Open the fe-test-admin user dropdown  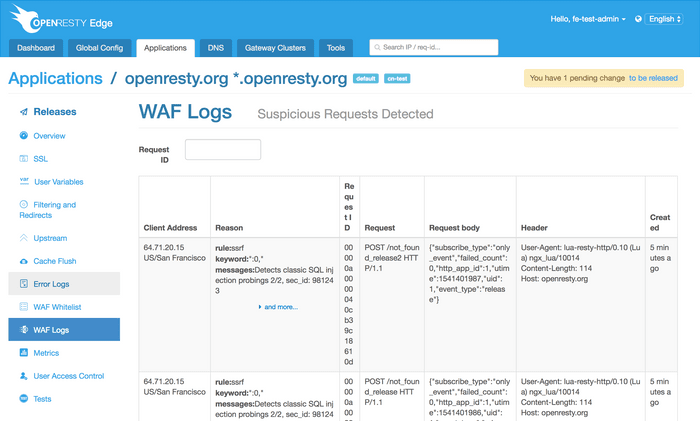pyautogui.click(x=588, y=19)
